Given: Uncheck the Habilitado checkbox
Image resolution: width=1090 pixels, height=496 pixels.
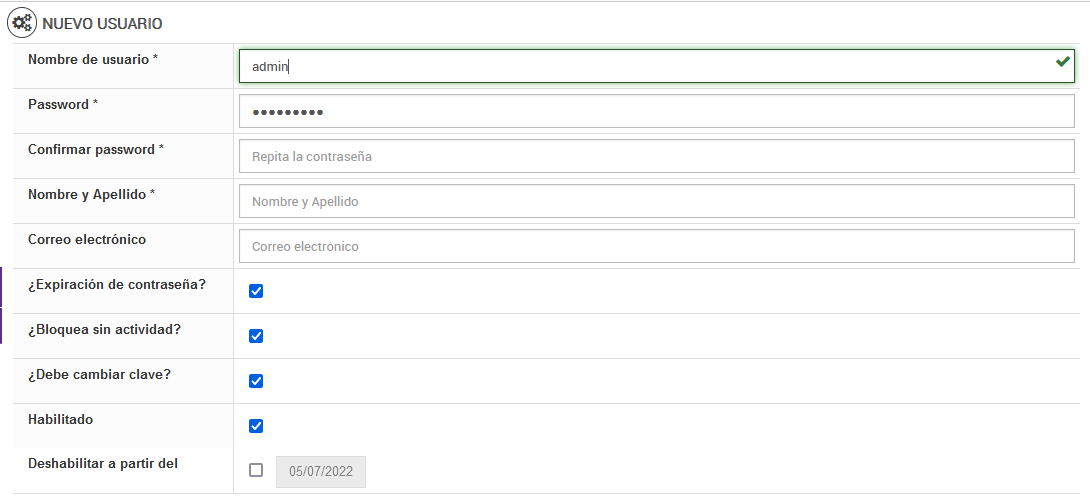Looking at the screenshot, I should (x=256, y=426).
